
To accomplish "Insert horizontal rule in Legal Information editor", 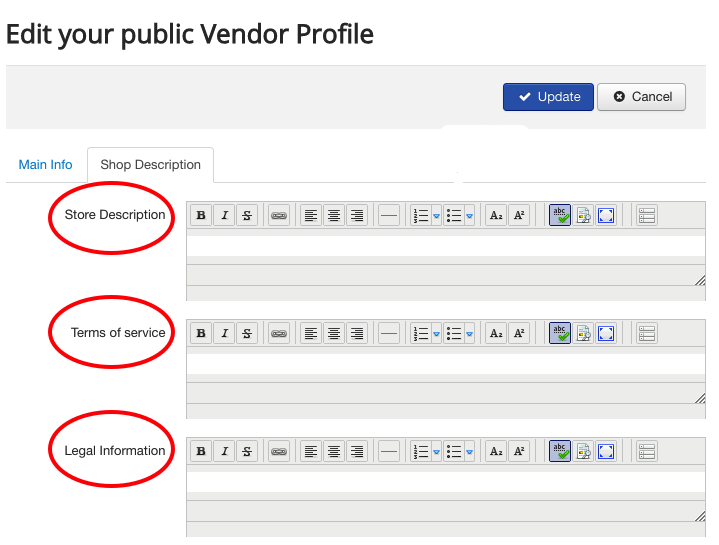I will coord(389,451).
